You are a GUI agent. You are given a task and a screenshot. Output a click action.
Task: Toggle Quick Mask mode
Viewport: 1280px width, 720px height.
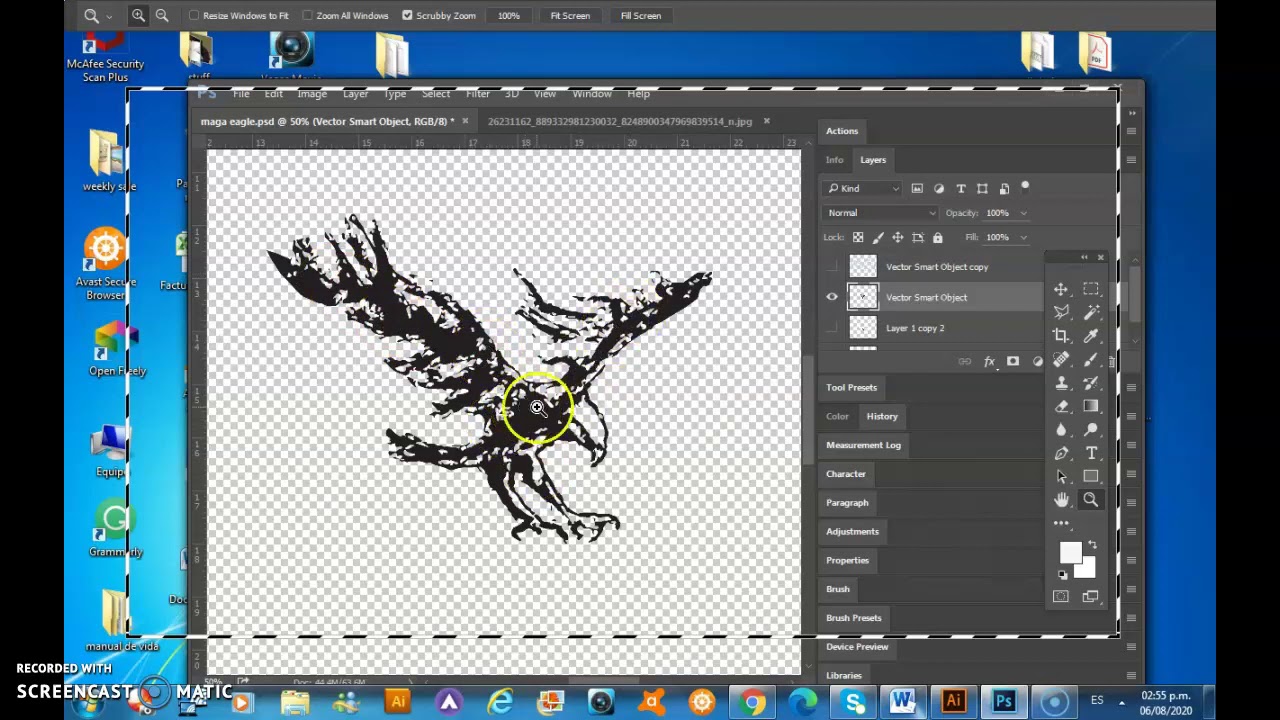(1061, 597)
